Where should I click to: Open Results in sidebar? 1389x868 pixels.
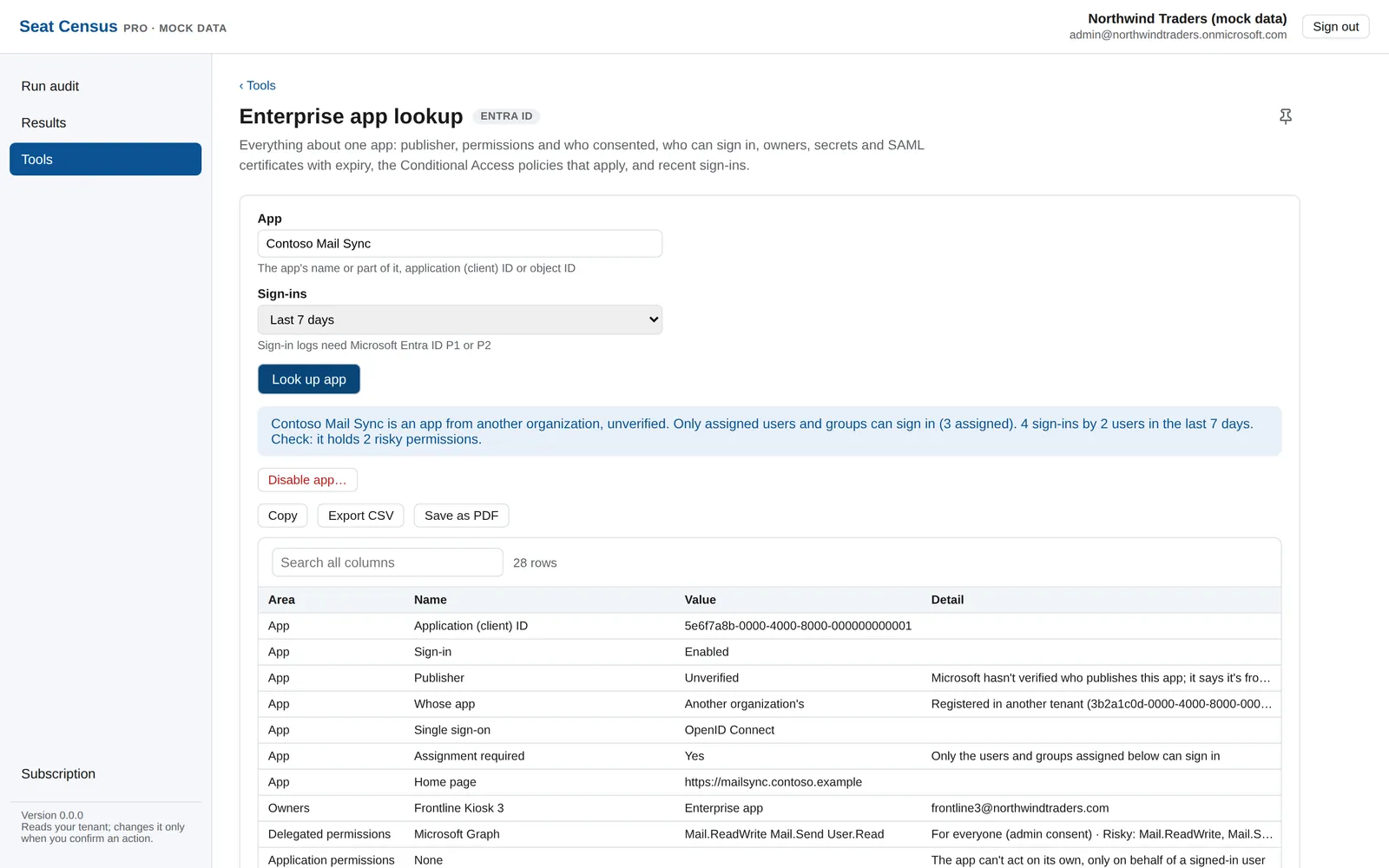(105, 122)
